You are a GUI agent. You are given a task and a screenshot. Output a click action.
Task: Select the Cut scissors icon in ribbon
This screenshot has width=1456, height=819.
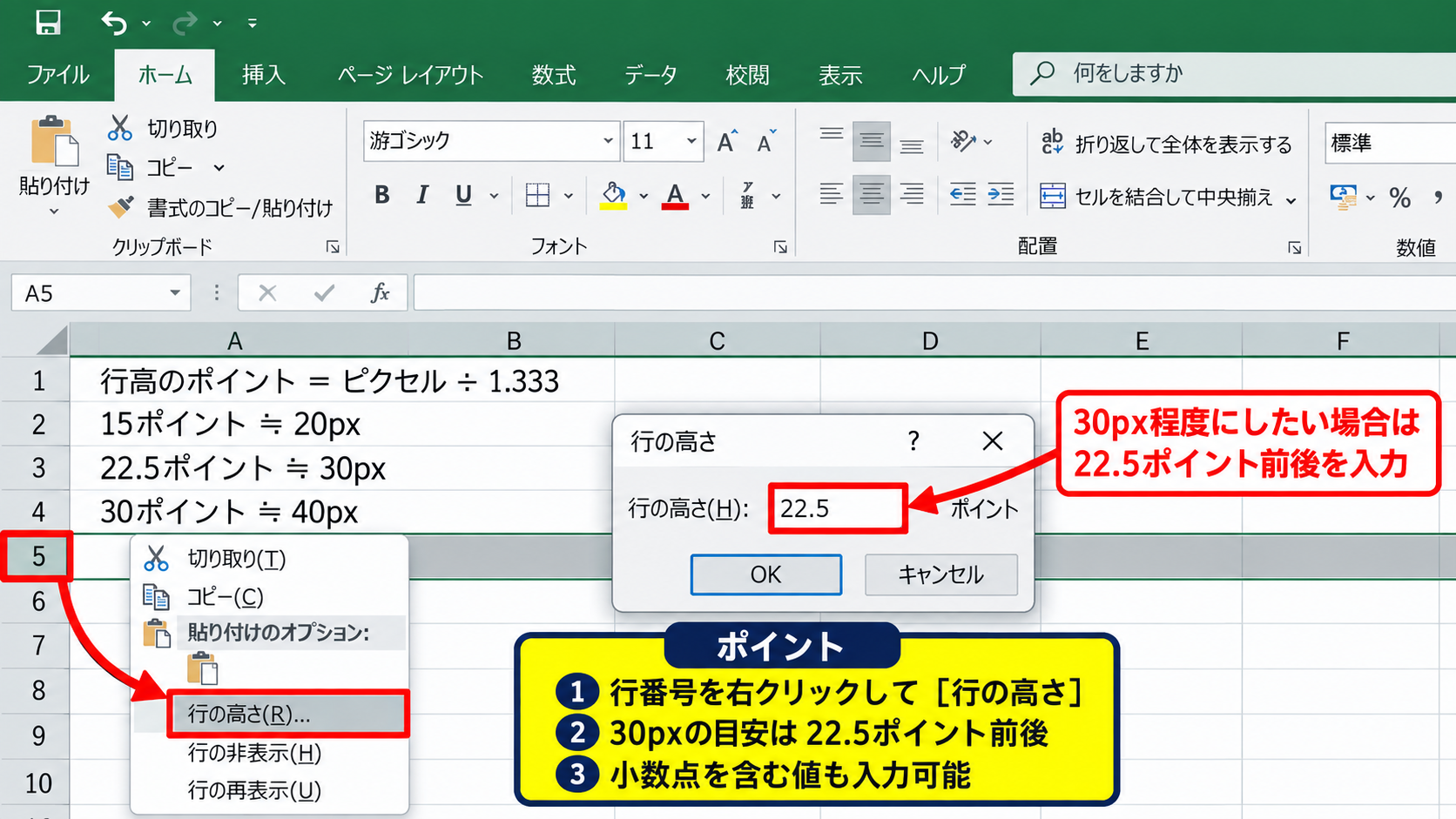119,128
